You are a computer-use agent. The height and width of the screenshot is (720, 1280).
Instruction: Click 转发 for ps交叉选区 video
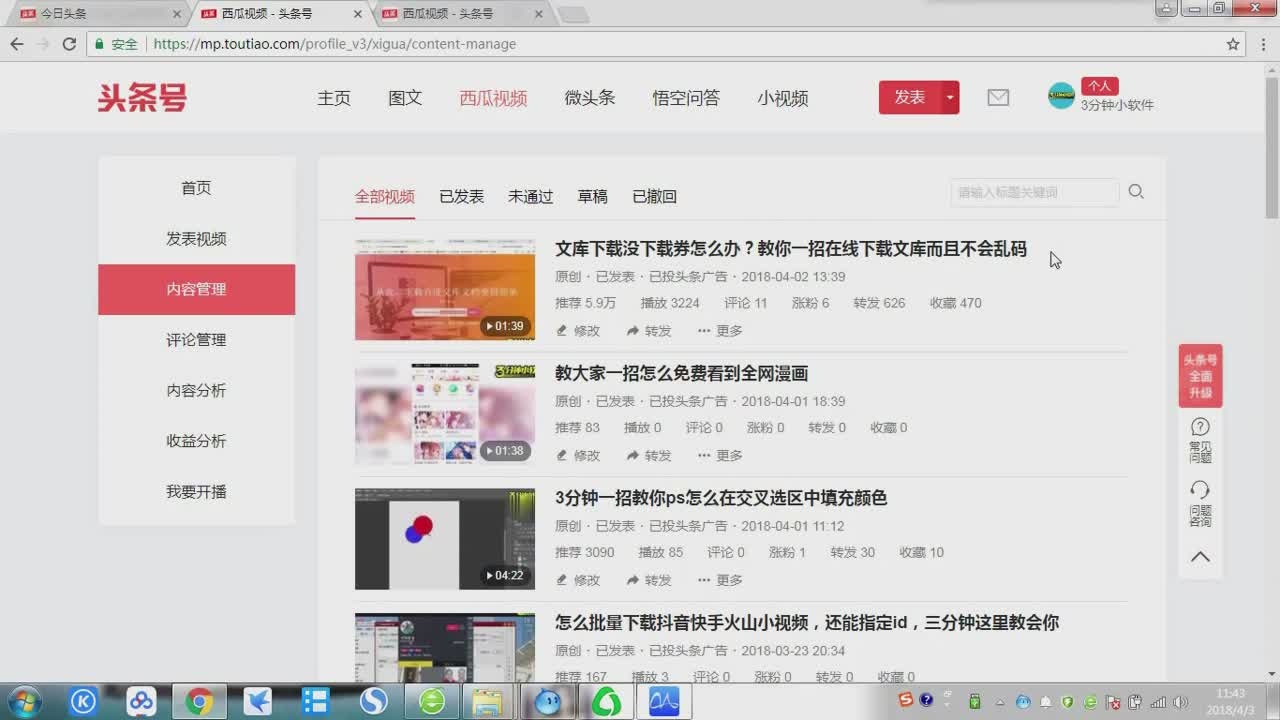click(x=649, y=580)
